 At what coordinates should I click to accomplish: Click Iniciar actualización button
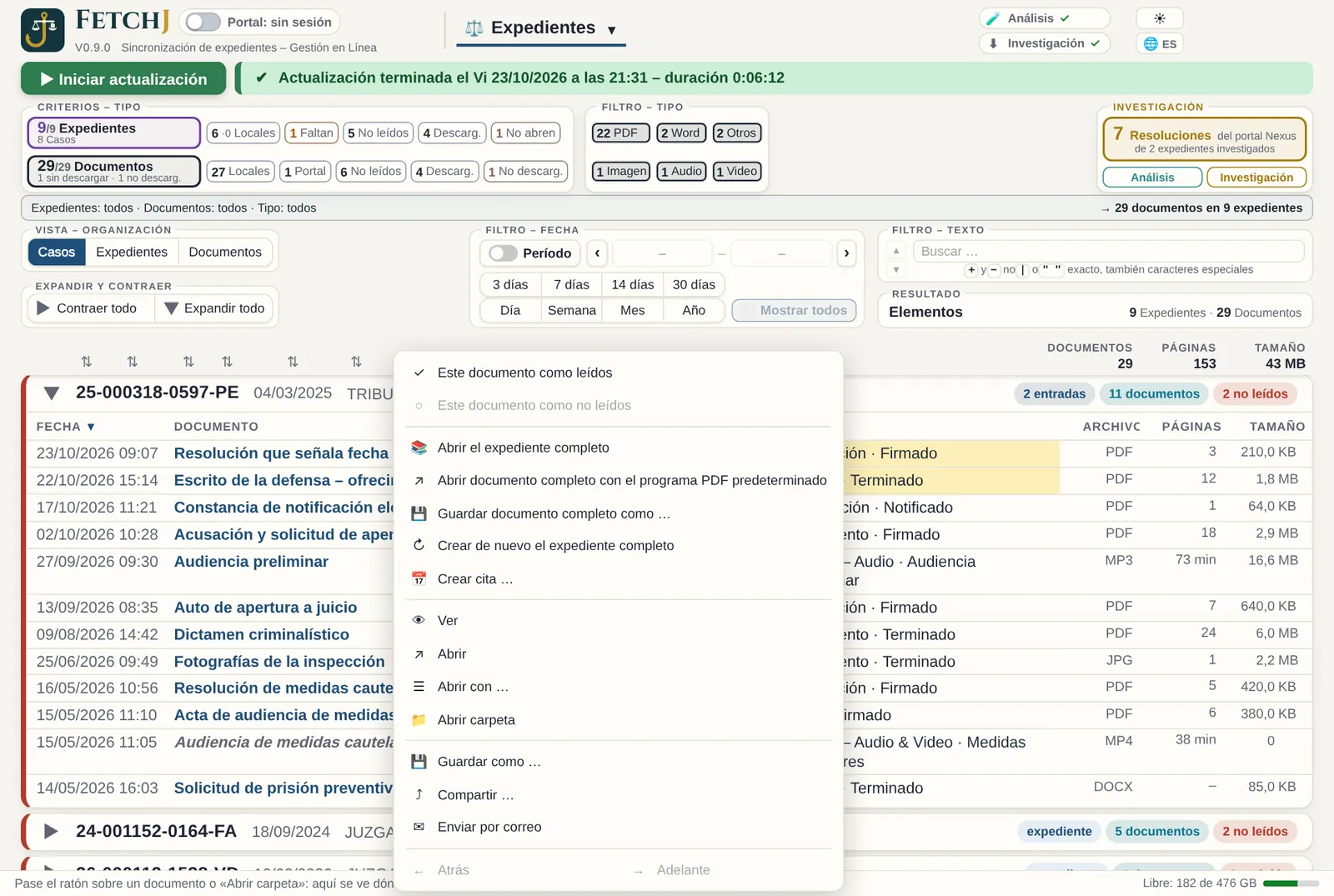(x=123, y=79)
